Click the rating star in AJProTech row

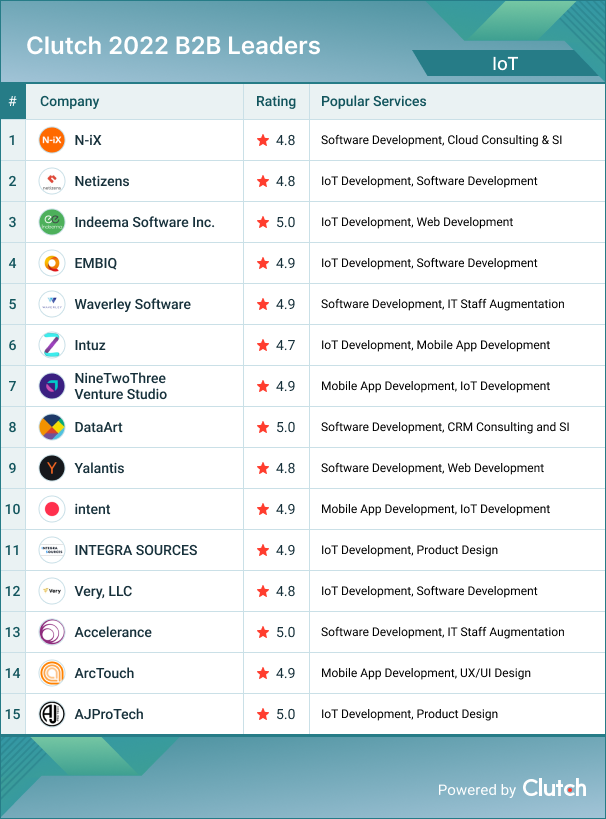click(x=263, y=714)
